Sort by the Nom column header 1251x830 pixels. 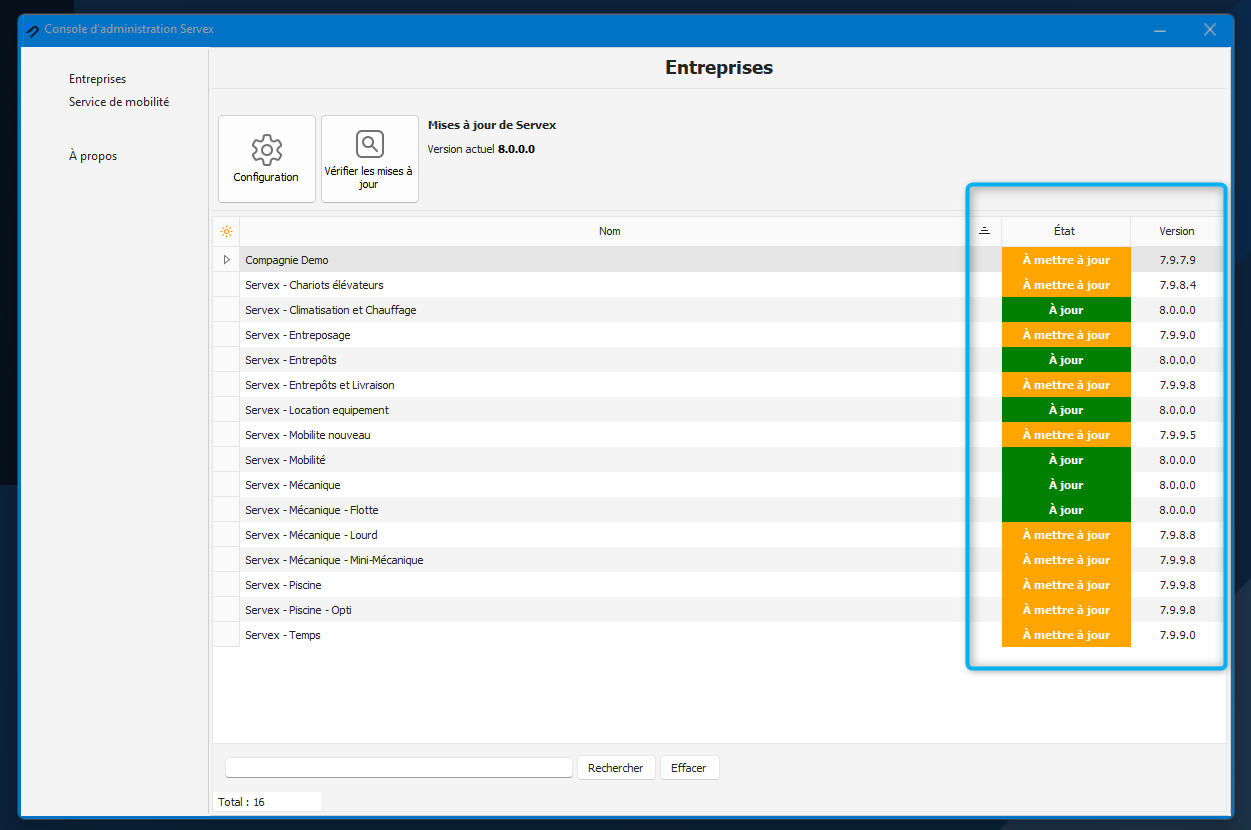click(609, 231)
